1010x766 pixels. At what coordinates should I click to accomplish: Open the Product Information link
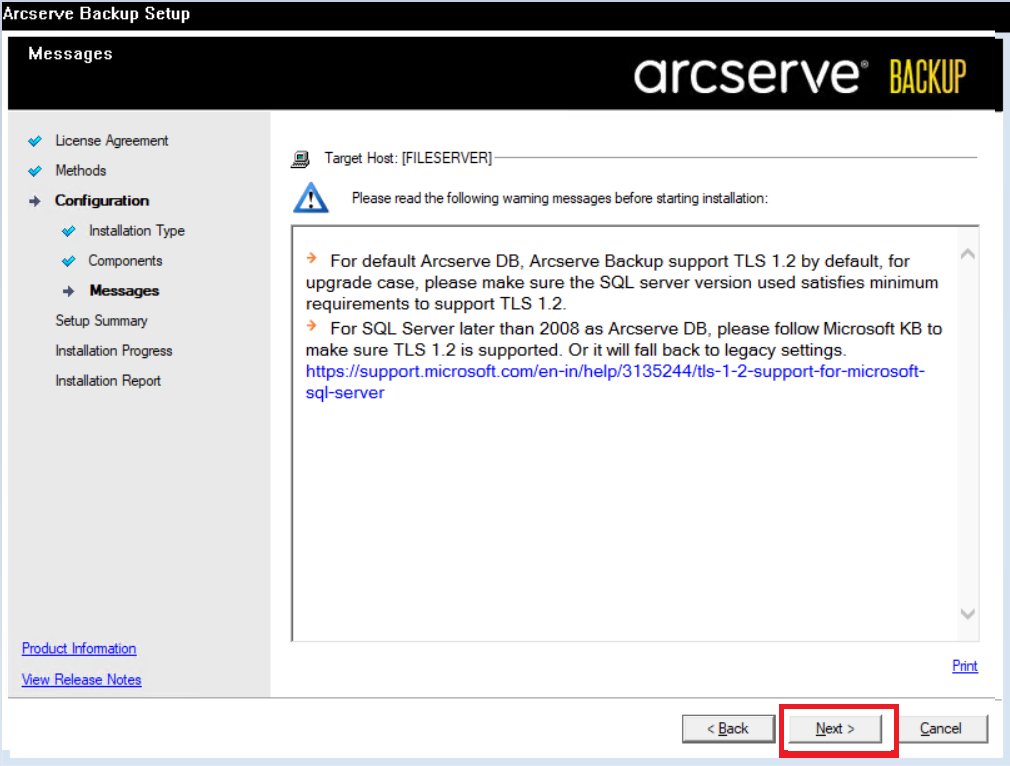coord(79,649)
